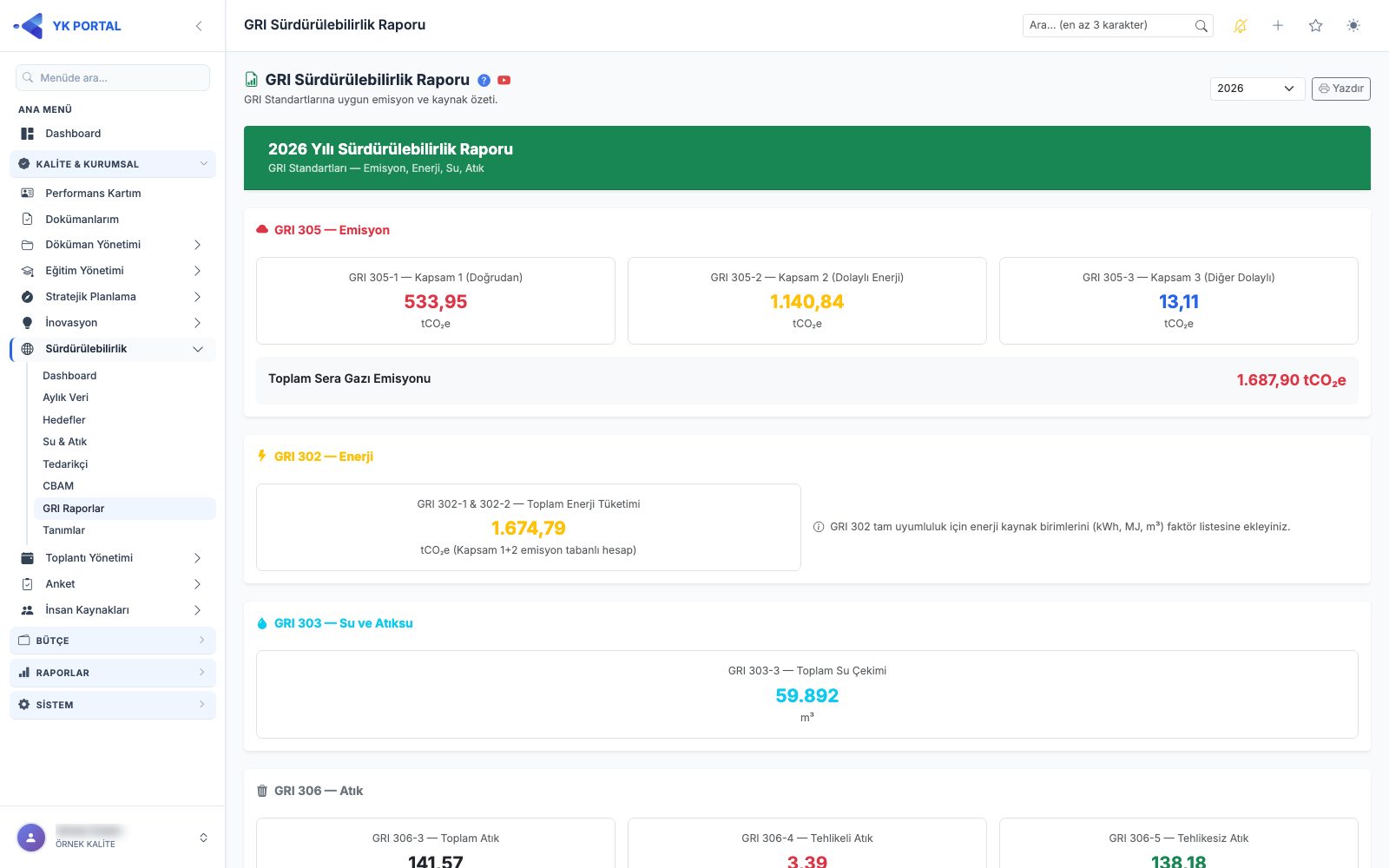Screen dimensions: 1389x868
Task: Open Tanımlar submenu item
Action: (x=64, y=530)
